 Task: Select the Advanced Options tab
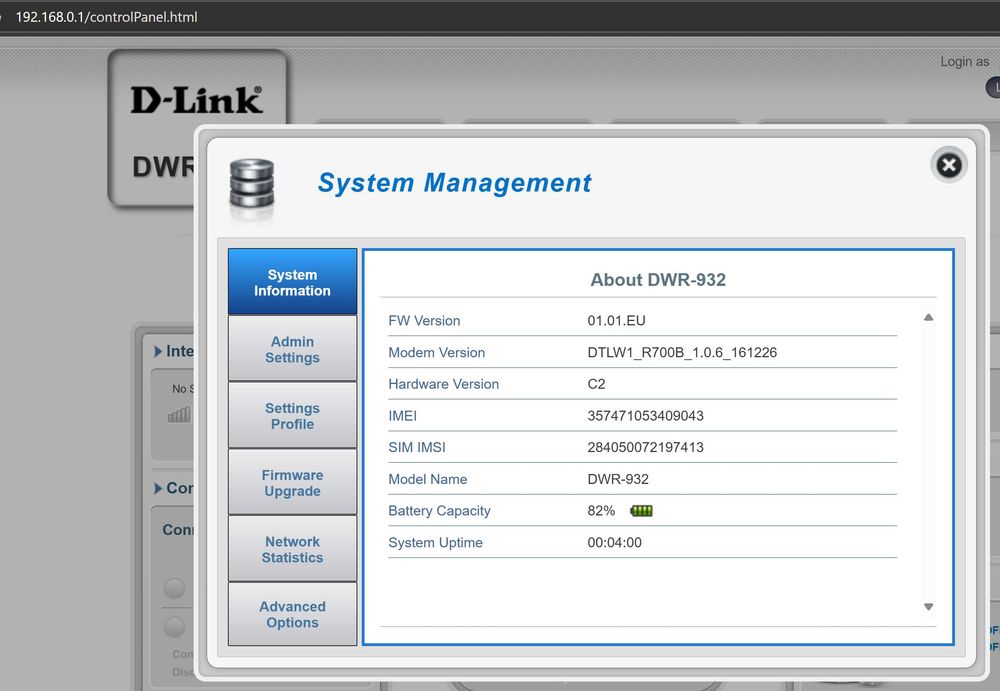point(292,614)
